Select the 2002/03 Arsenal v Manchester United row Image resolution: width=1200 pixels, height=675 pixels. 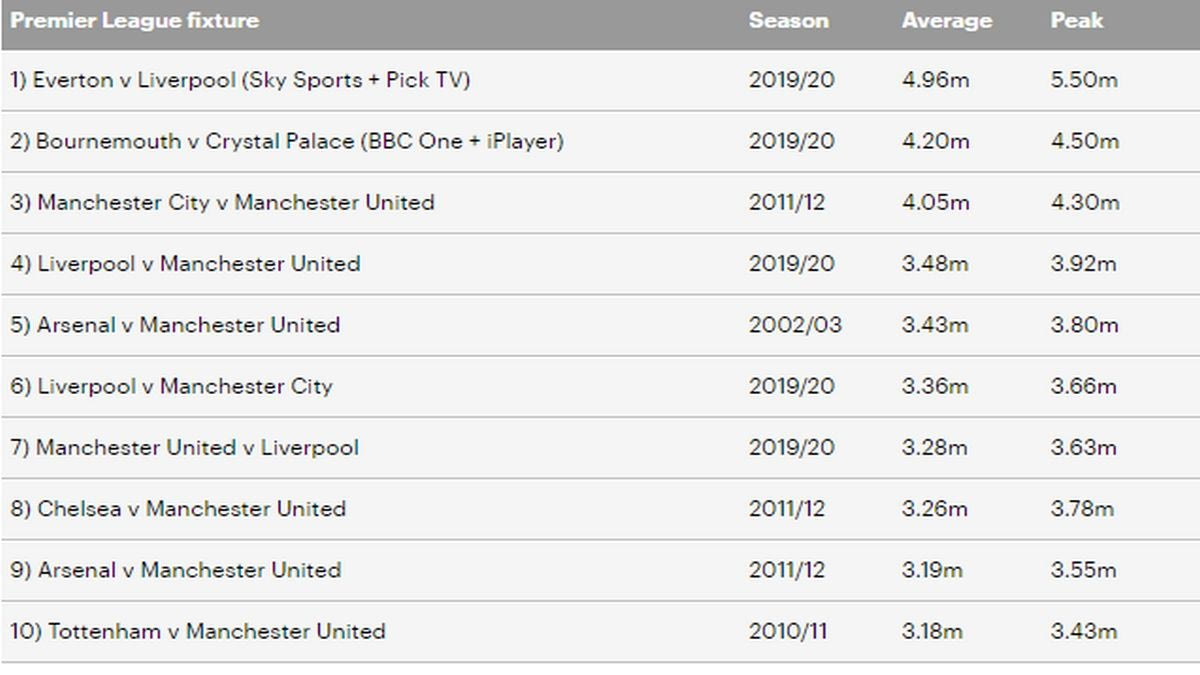point(175,325)
